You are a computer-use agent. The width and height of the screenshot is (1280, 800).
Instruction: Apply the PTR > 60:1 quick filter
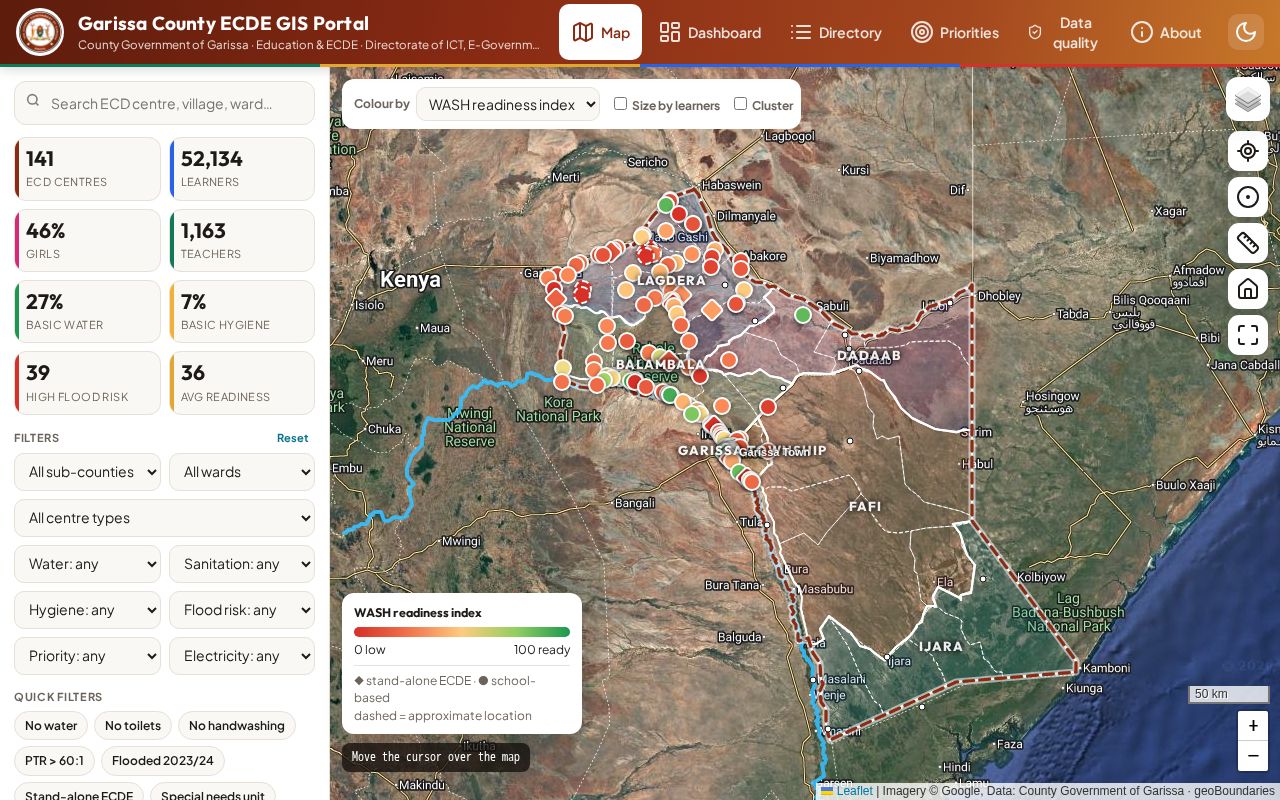[x=54, y=761]
